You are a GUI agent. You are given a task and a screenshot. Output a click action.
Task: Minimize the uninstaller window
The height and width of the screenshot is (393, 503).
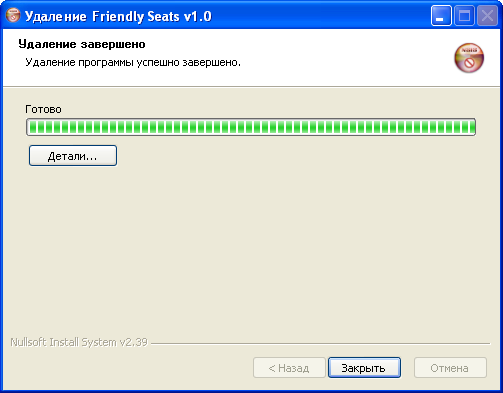441,15
